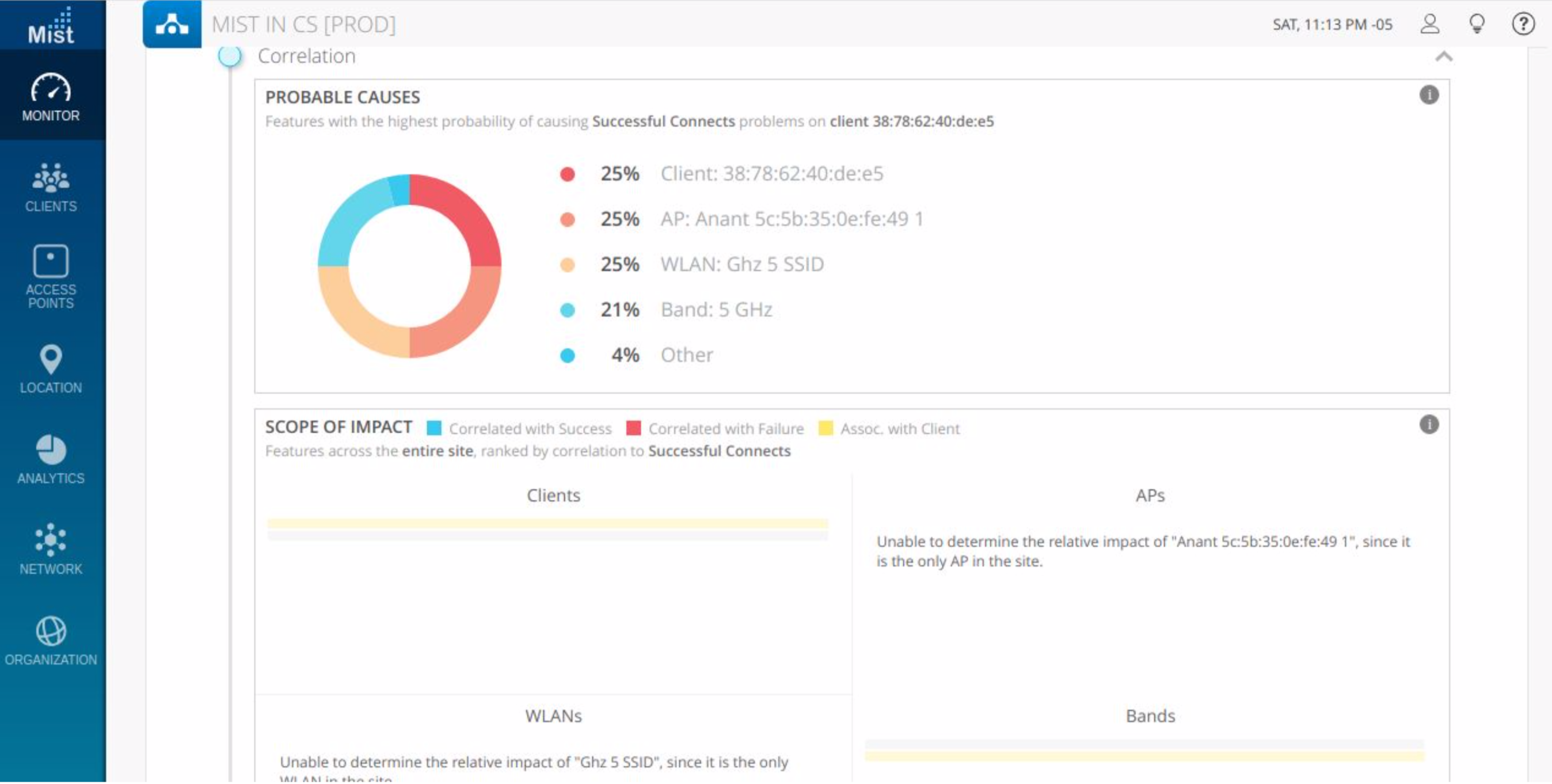Click the yellow Clients bar in Scope of Impact
Screen dimensions: 1552x784
pyautogui.click(x=547, y=524)
